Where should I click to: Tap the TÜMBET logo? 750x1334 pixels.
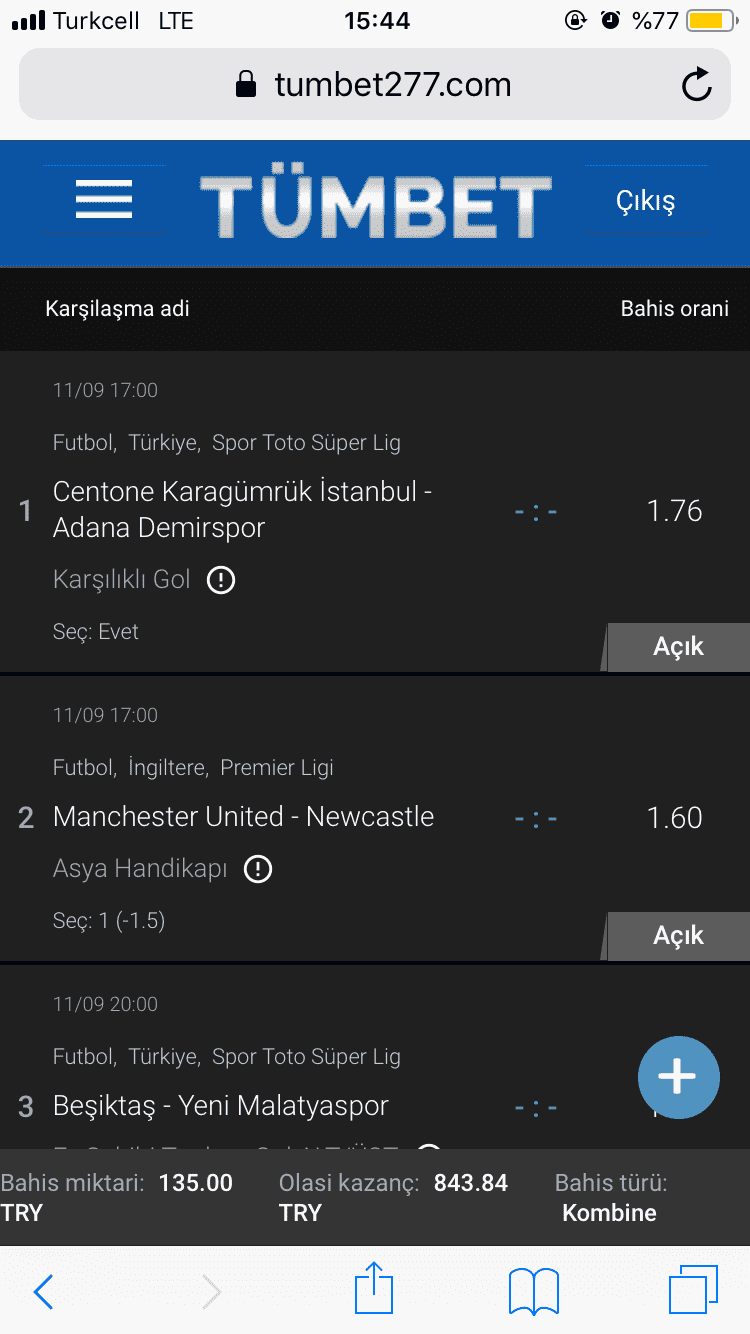[x=375, y=206]
